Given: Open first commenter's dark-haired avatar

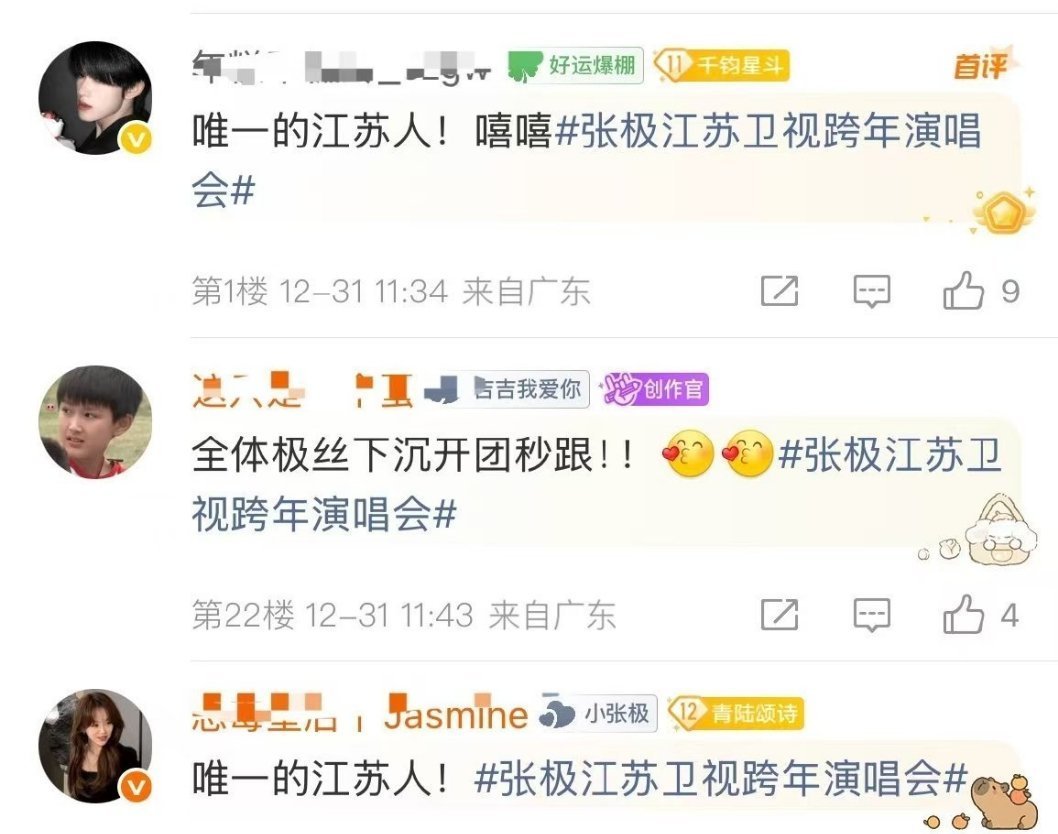Looking at the screenshot, I should [95, 97].
